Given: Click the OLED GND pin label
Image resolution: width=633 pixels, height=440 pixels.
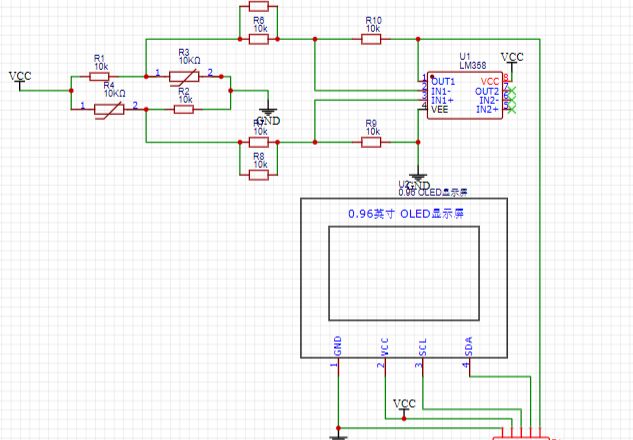Looking at the screenshot, I should click(x=338, y=346).
